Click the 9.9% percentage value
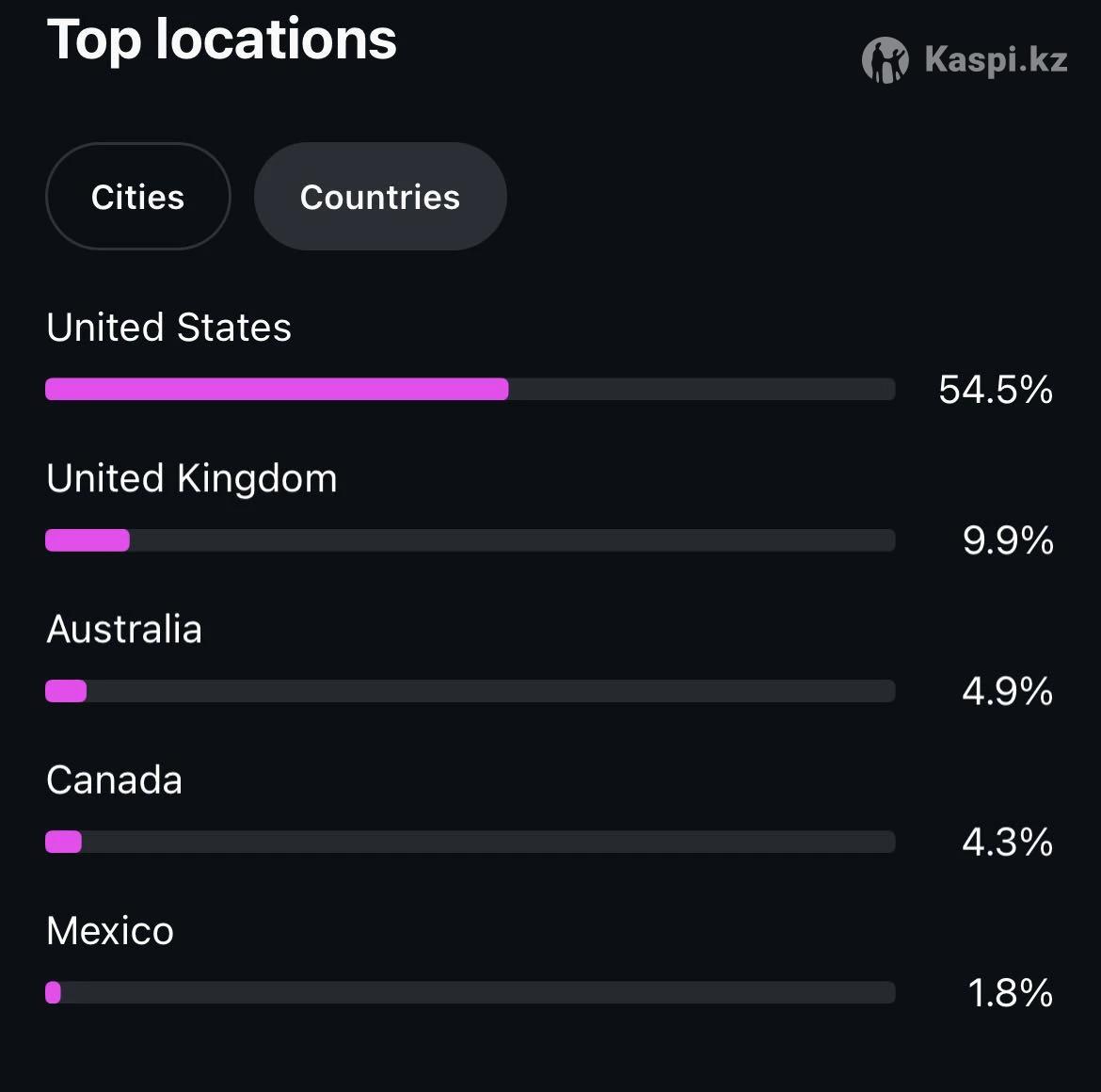 [x=1008, y=540]
